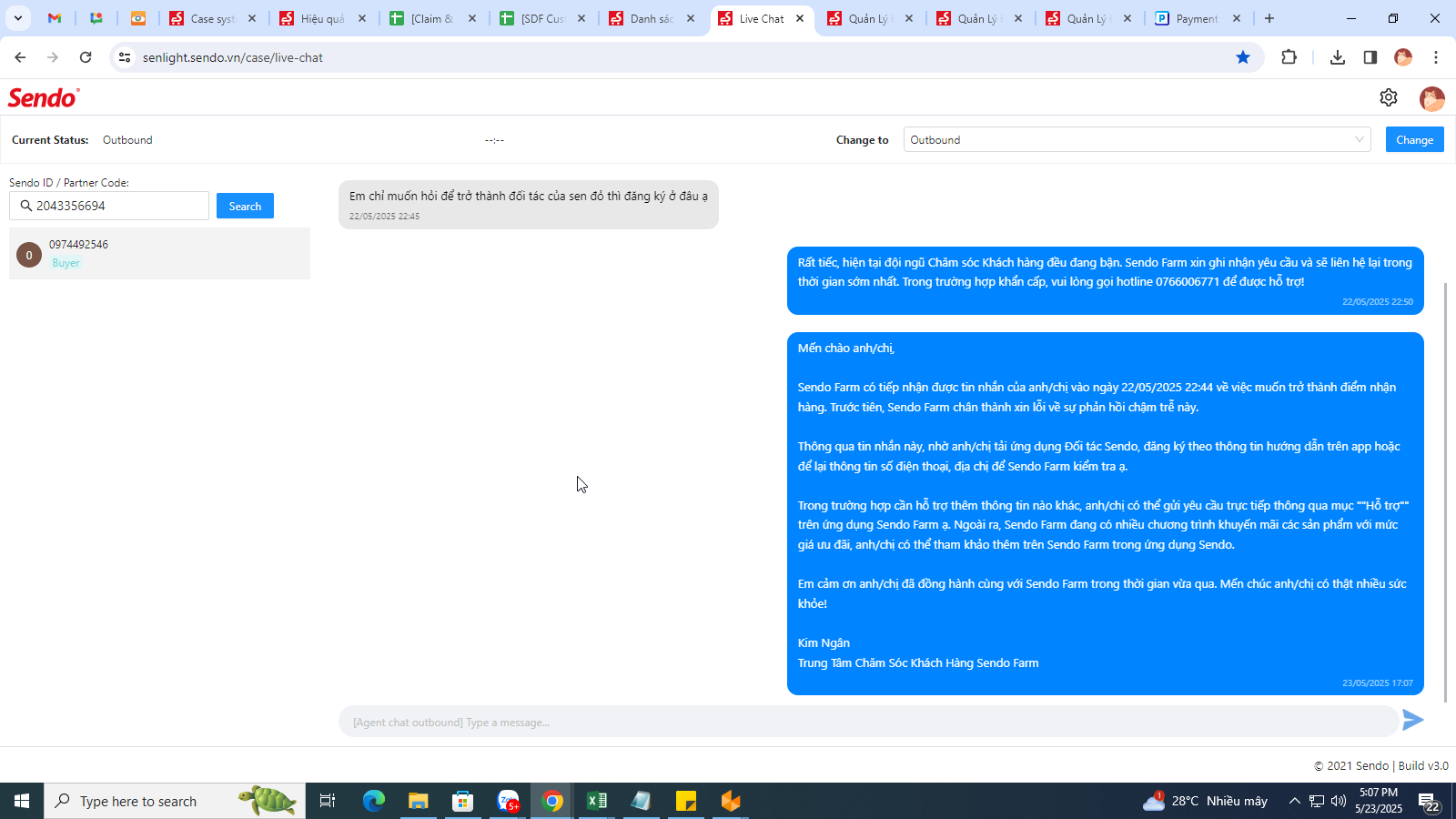Switch to [SDF Cus tab

tap(542, 18)
